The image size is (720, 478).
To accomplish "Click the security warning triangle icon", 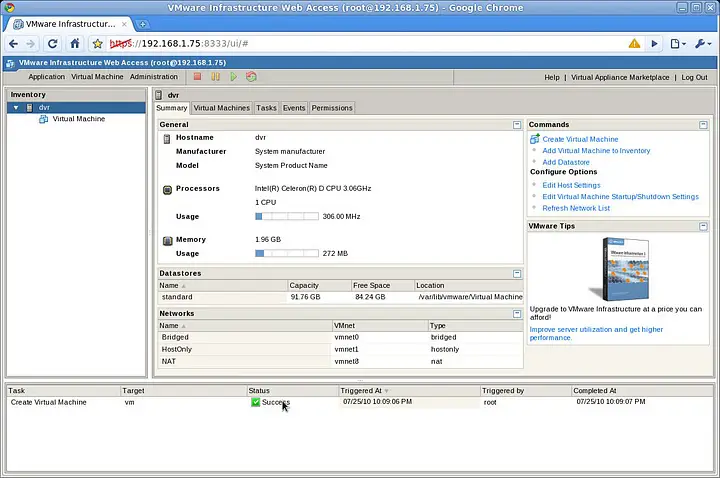I will click(634, 44).
